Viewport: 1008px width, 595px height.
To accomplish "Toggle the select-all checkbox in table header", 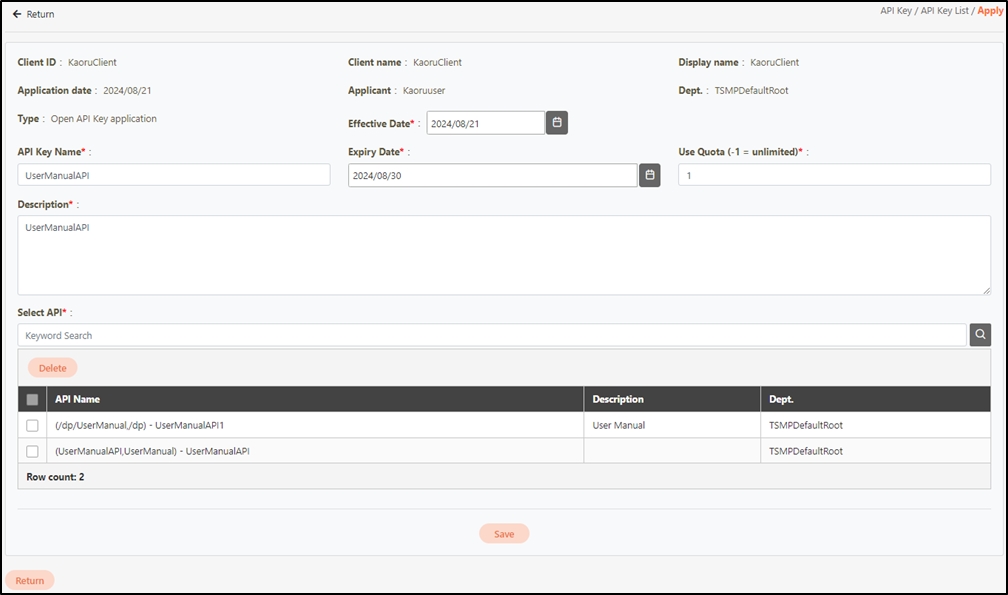I will pos(32,399).
